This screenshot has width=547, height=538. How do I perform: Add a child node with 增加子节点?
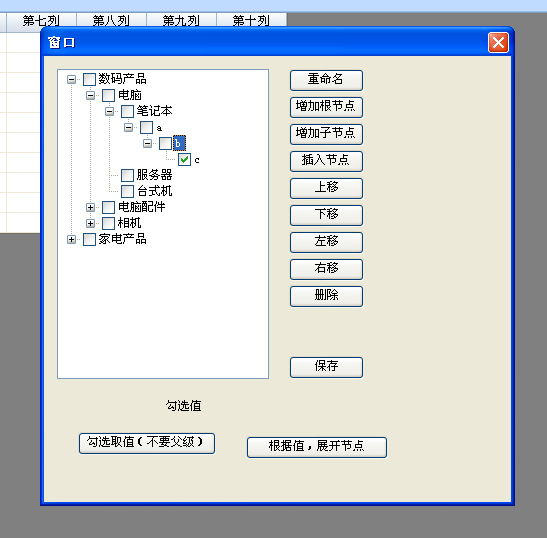coord(326,134)
